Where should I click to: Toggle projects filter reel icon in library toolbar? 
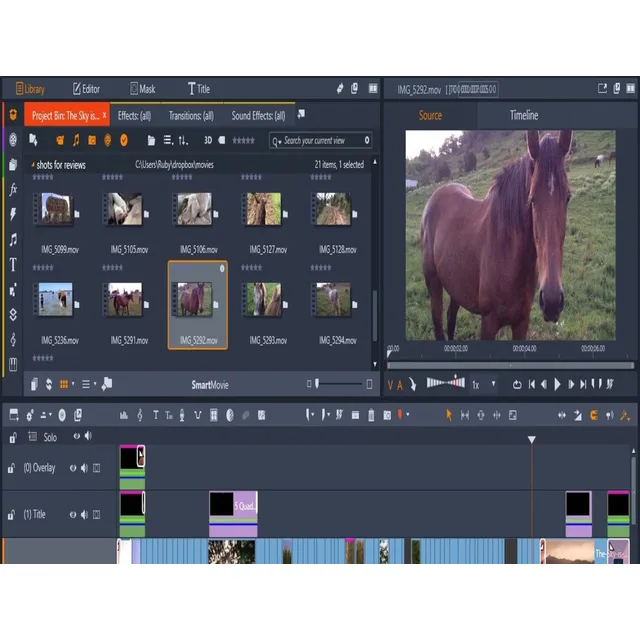click(x=108, y=140)
